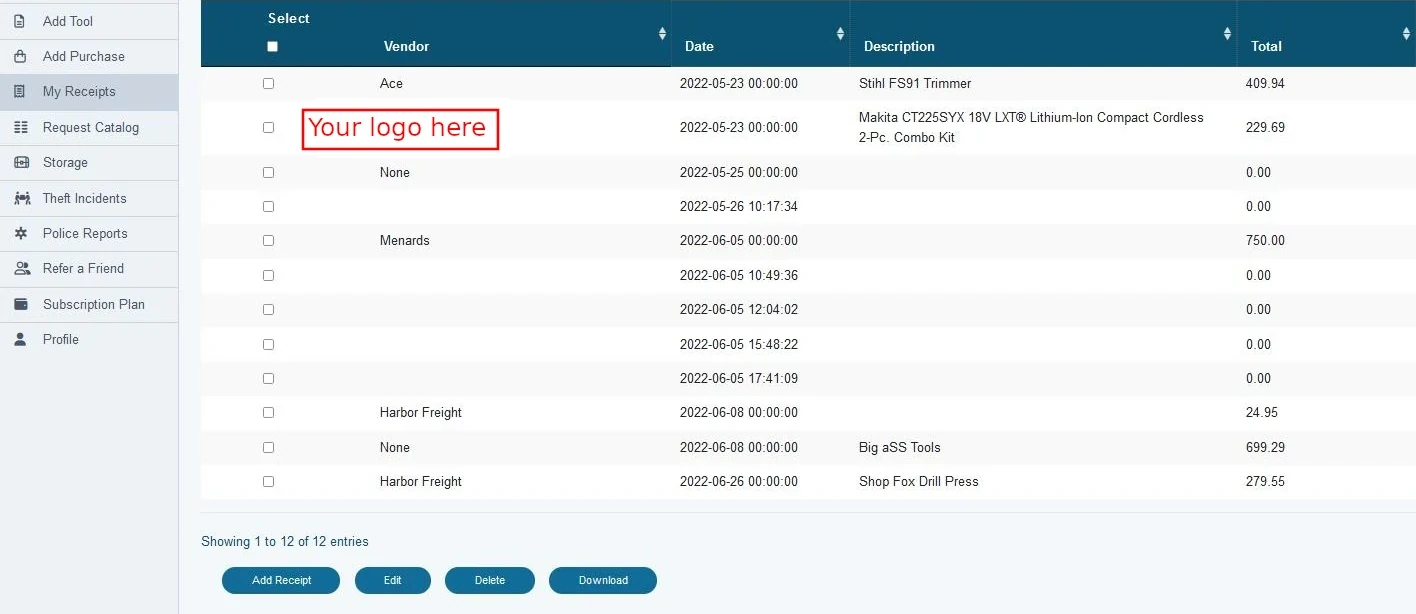Click the Refer a Friend icon
Image resolution: width=1416 pixels, height=614 pixels.
(22, 268)
